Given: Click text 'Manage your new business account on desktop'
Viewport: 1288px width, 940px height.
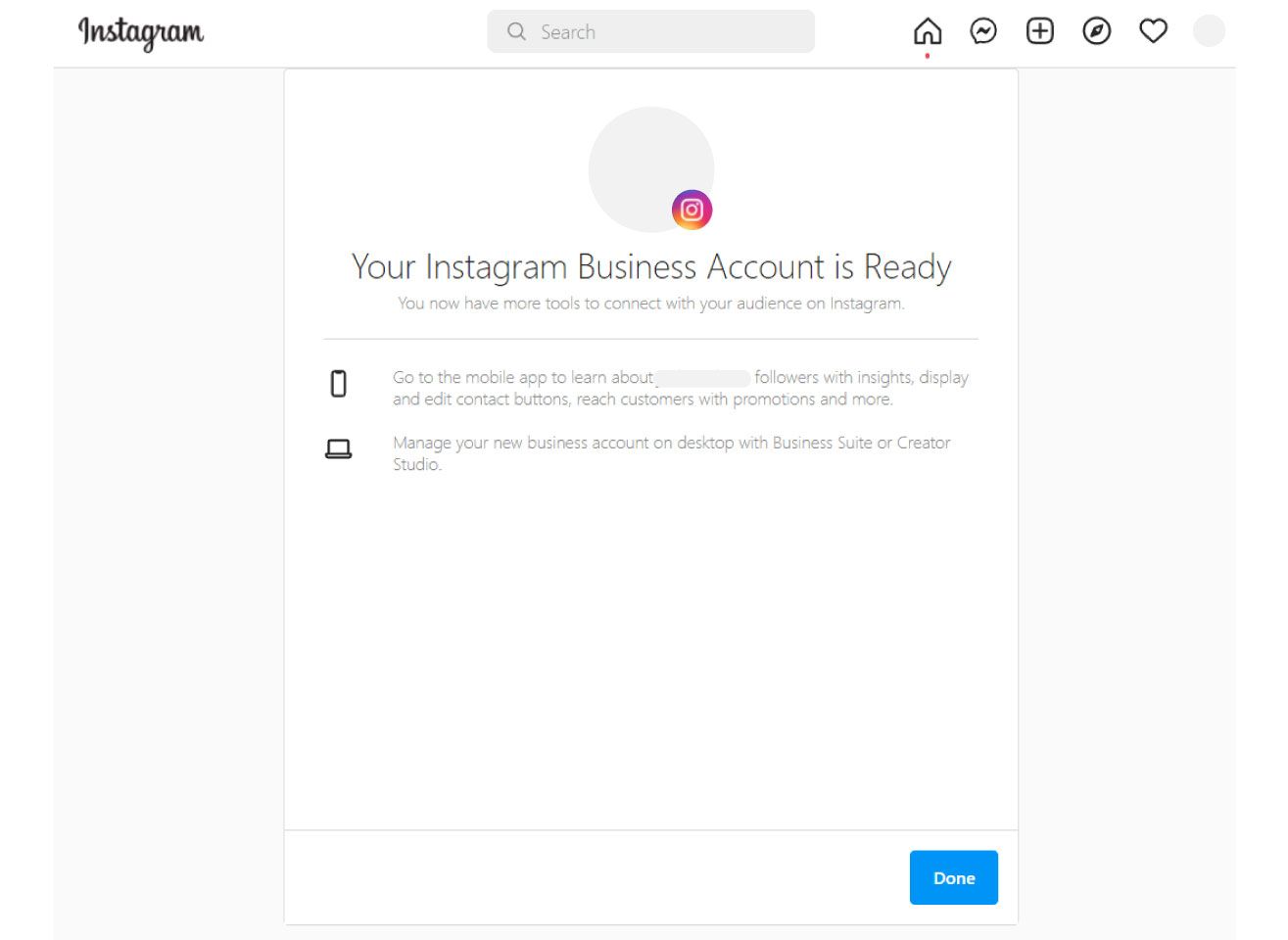Looking at the screenshot, I should click(563, 443).
